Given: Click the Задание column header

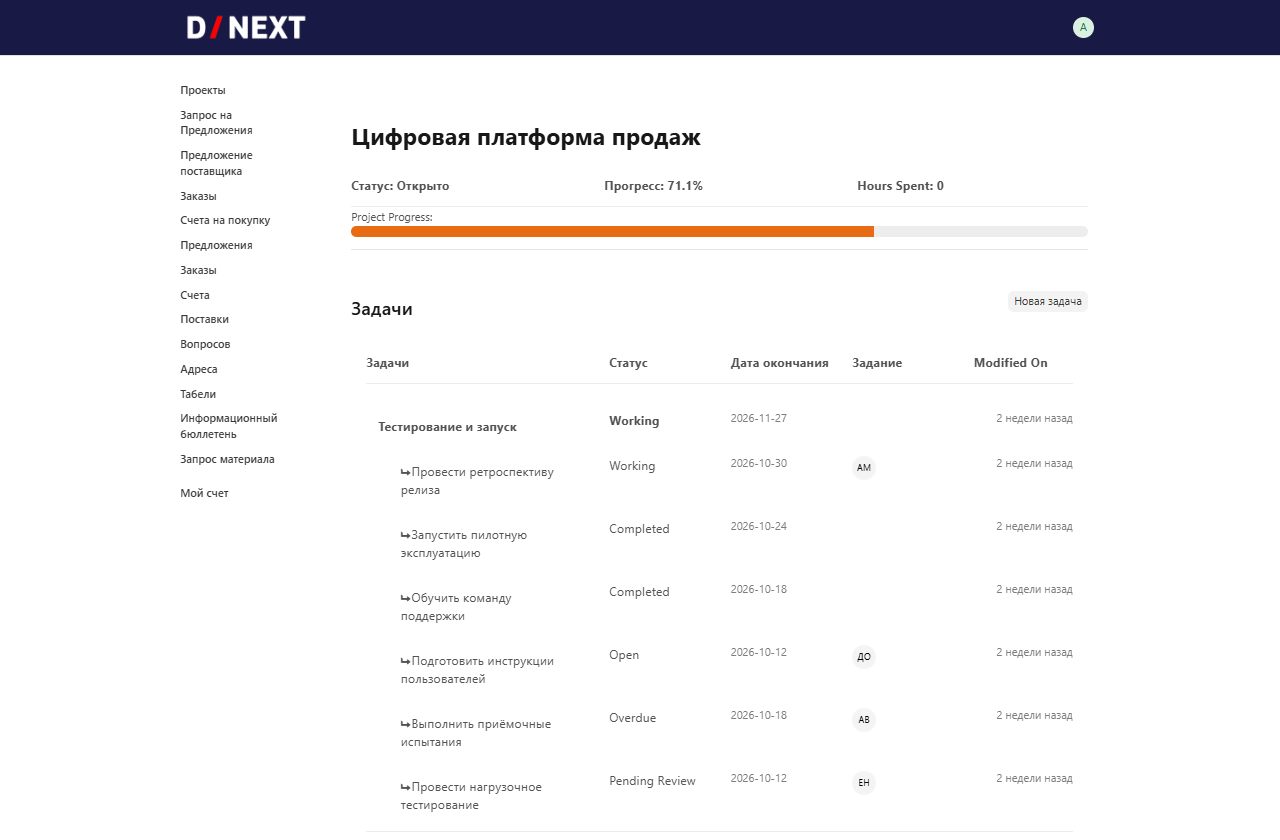Looking at the screenshot, I should pos(877,363).
